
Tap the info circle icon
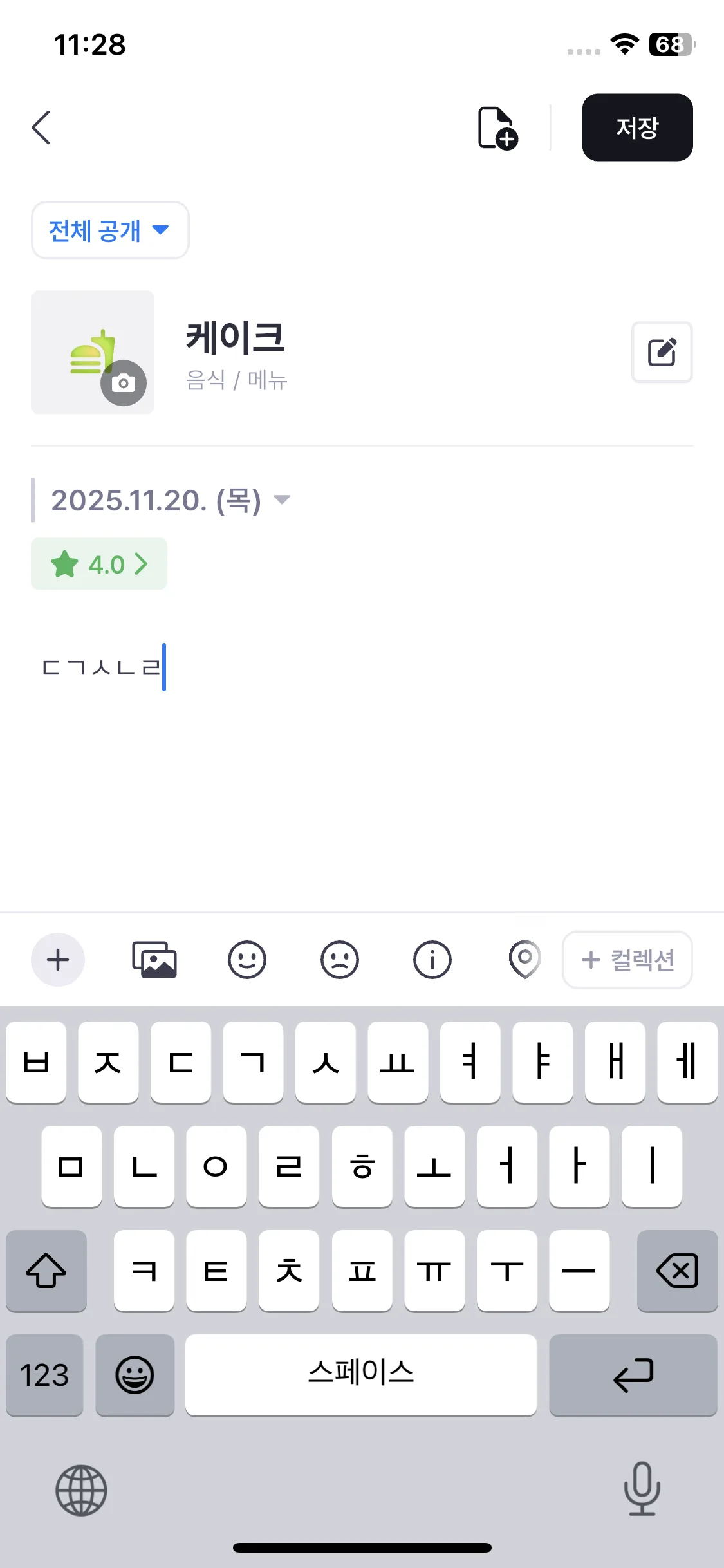pyautogui.click(x=432, y=960)
